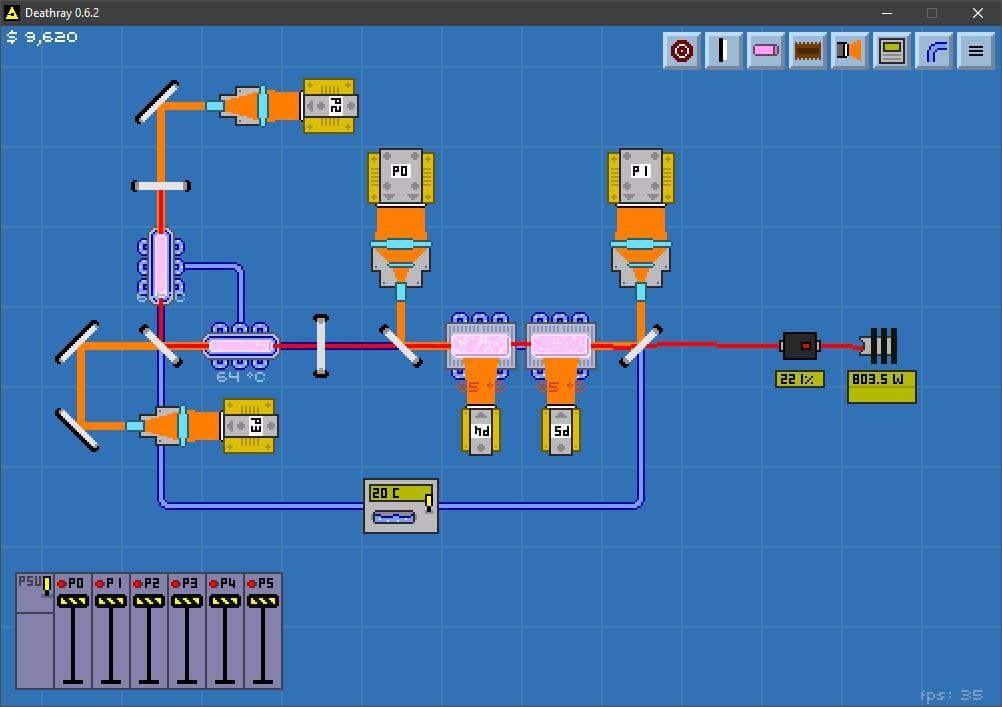Select the dichroic mirror beneath P1 pump
The image size is (1002, 707).
click(641, 346)
